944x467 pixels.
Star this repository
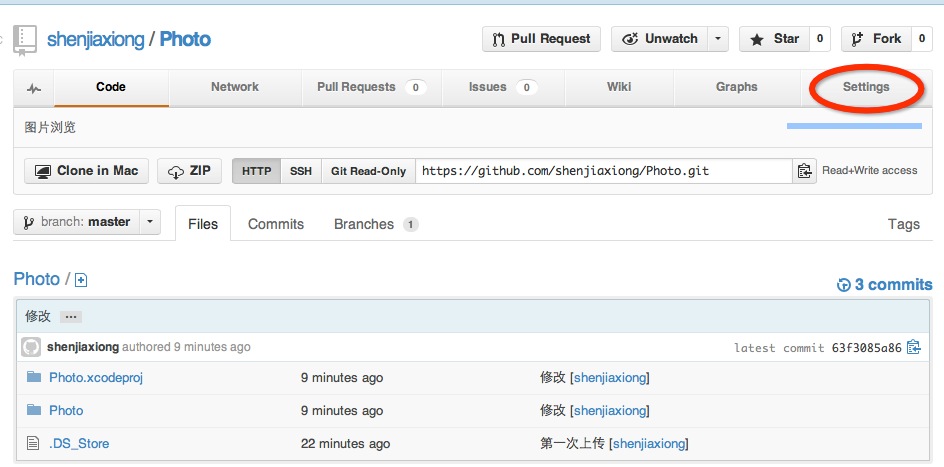point(775,39)
